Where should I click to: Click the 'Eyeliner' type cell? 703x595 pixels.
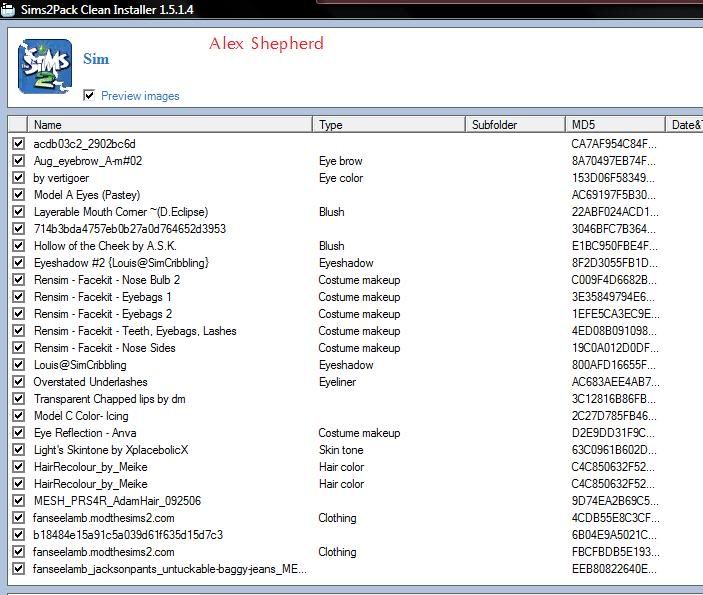[x=337, y=382]
